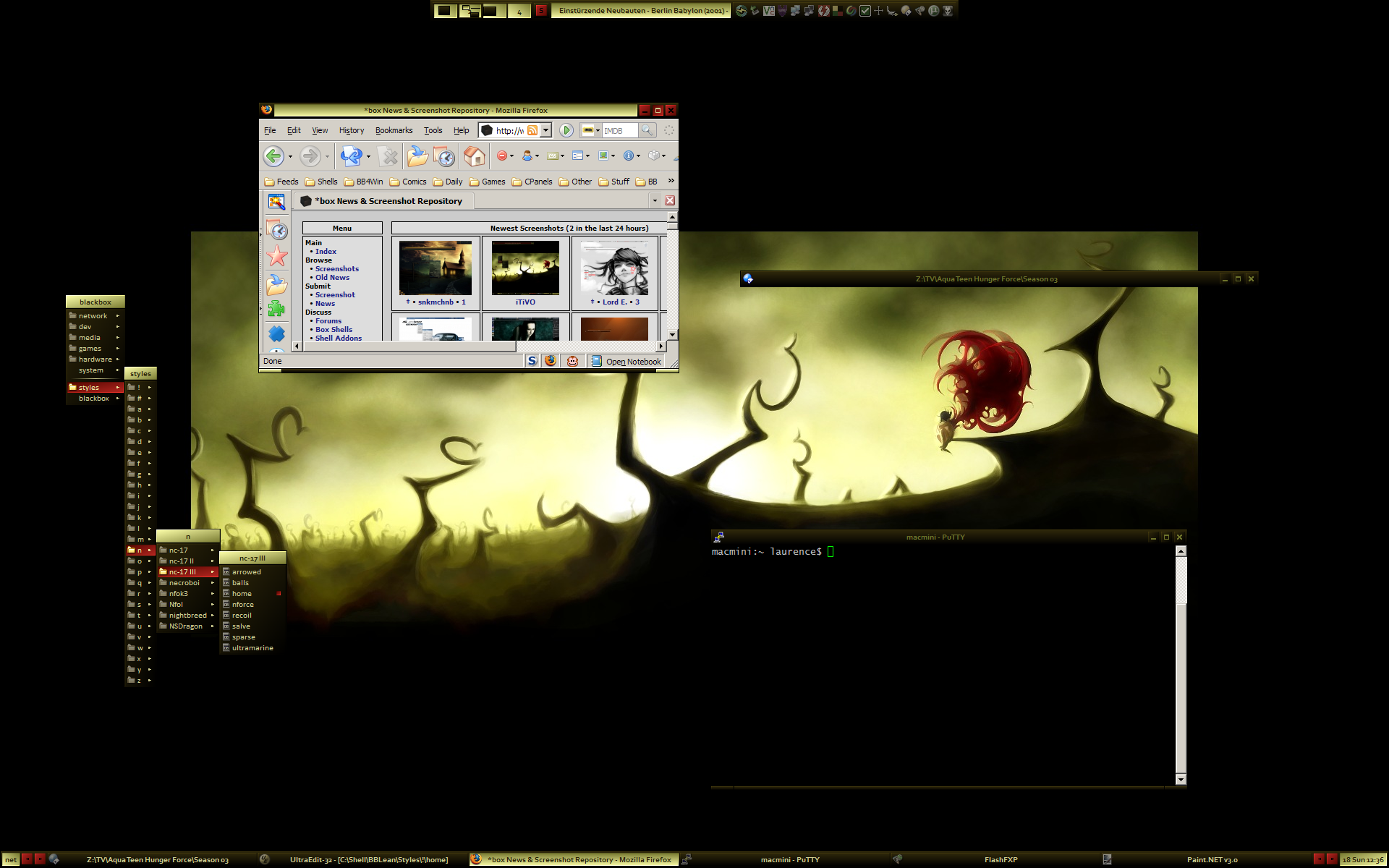The image size is (1389, 868).
Task: Open the BB4Win bookmark folder
Action: [x=363, y=182]
